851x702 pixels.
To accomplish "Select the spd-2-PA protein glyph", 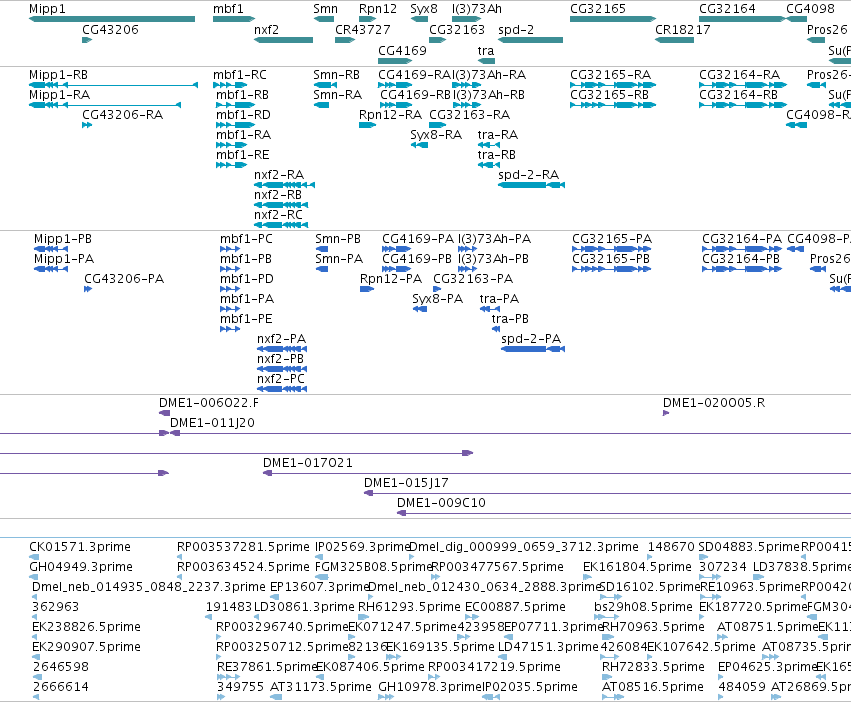I will coord(533,349).
